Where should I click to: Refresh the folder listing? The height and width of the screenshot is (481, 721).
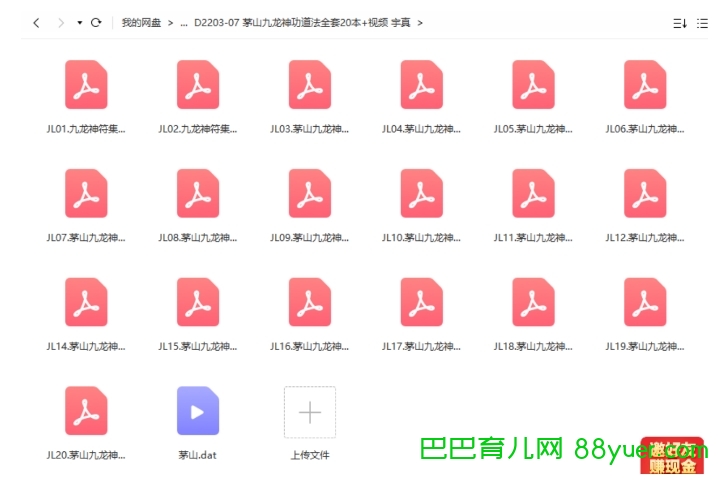click(x=96, y=23)
